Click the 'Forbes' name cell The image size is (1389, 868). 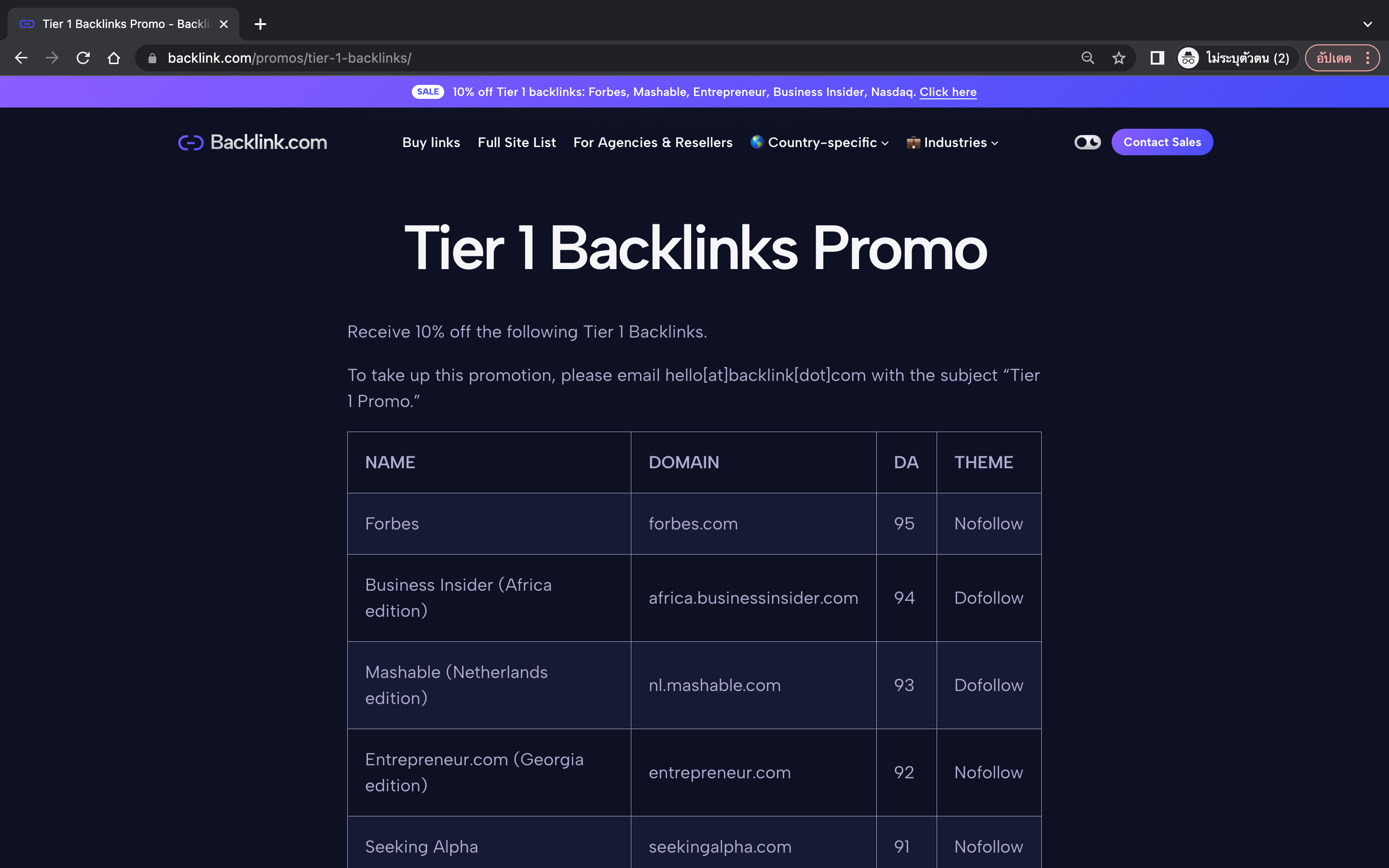click(489, 524)
